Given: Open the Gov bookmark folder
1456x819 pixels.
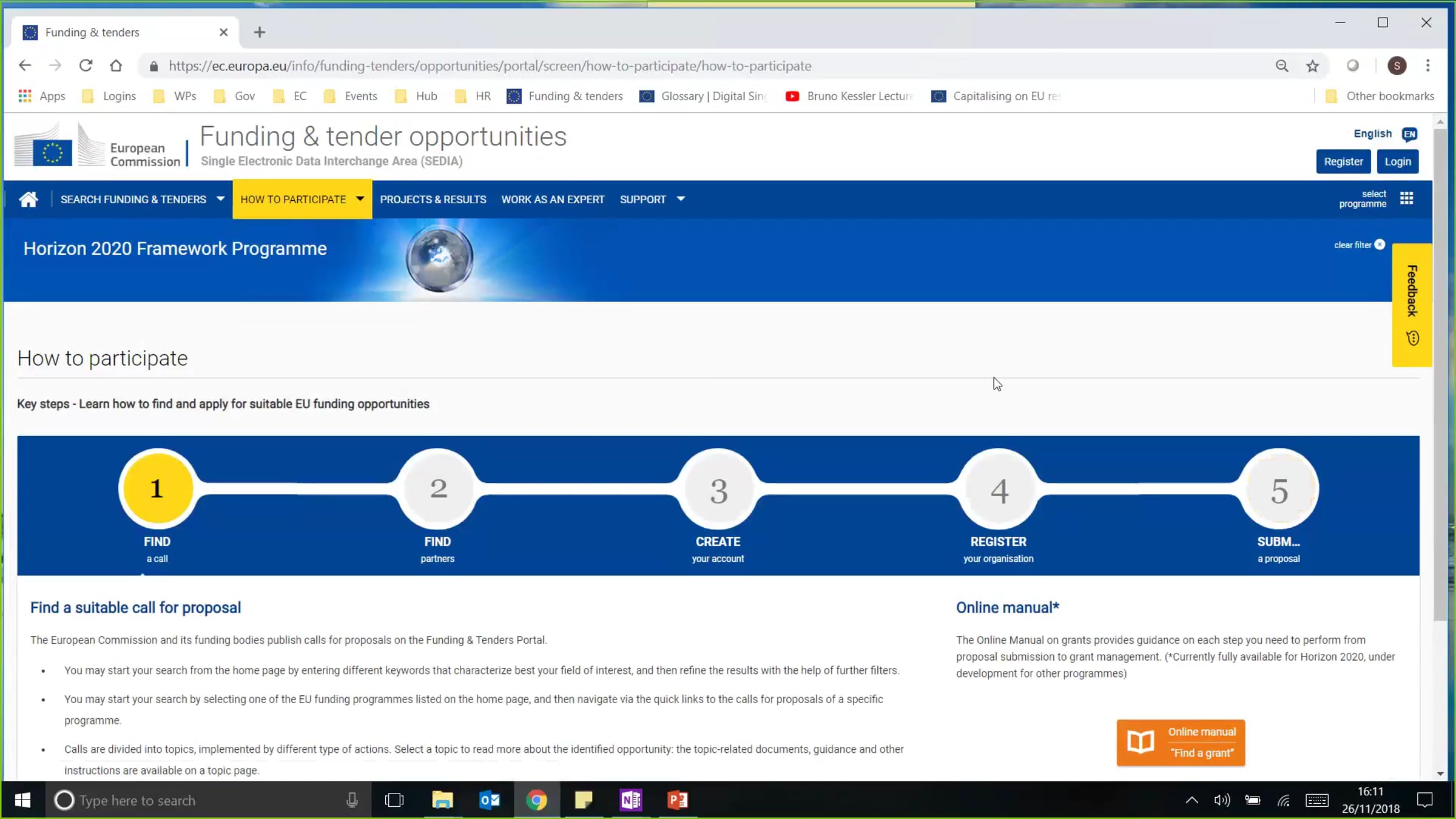Looking at the screenshot, I should pos(235,96).
